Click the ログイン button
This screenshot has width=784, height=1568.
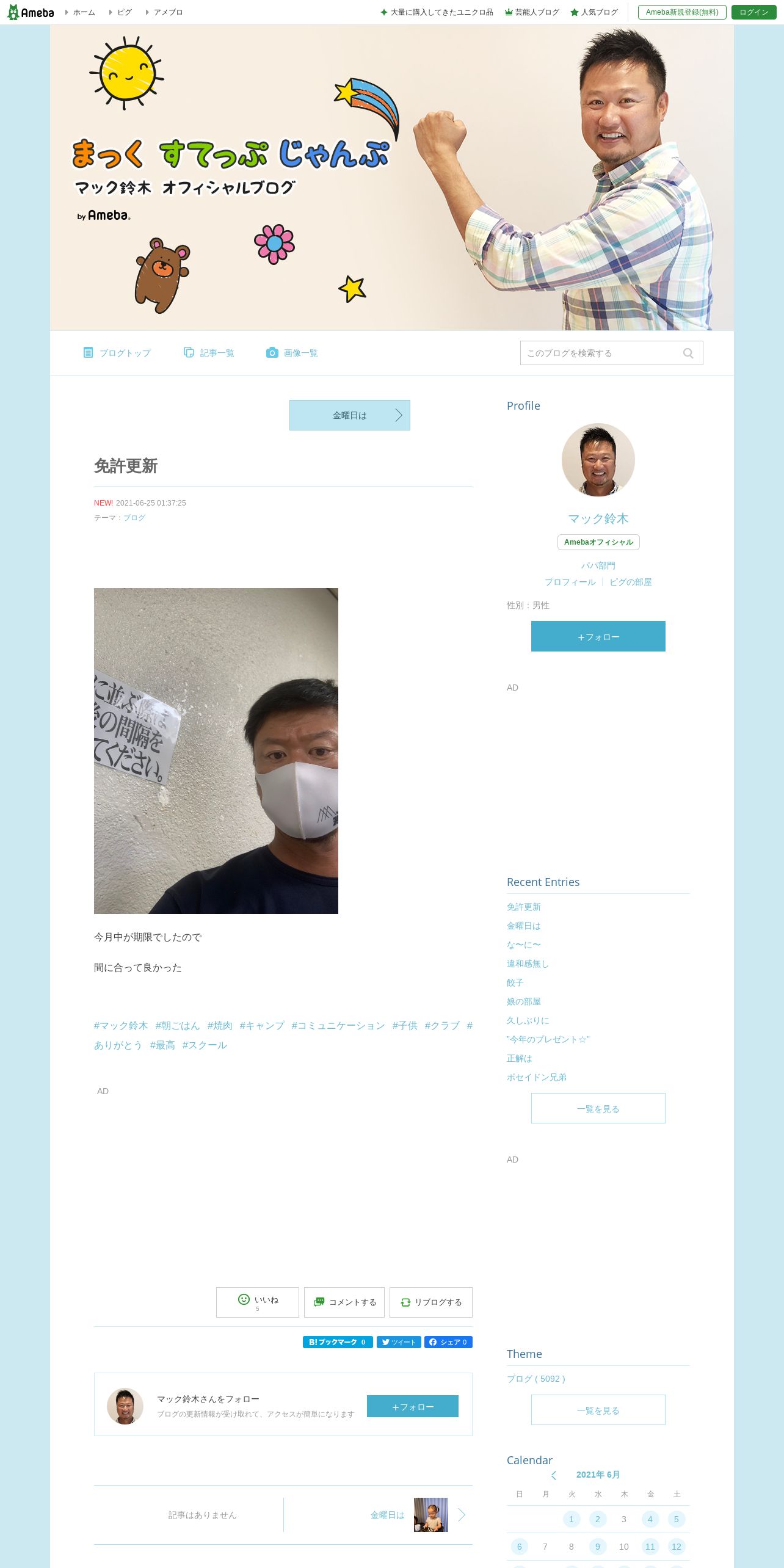pos(754,12)
